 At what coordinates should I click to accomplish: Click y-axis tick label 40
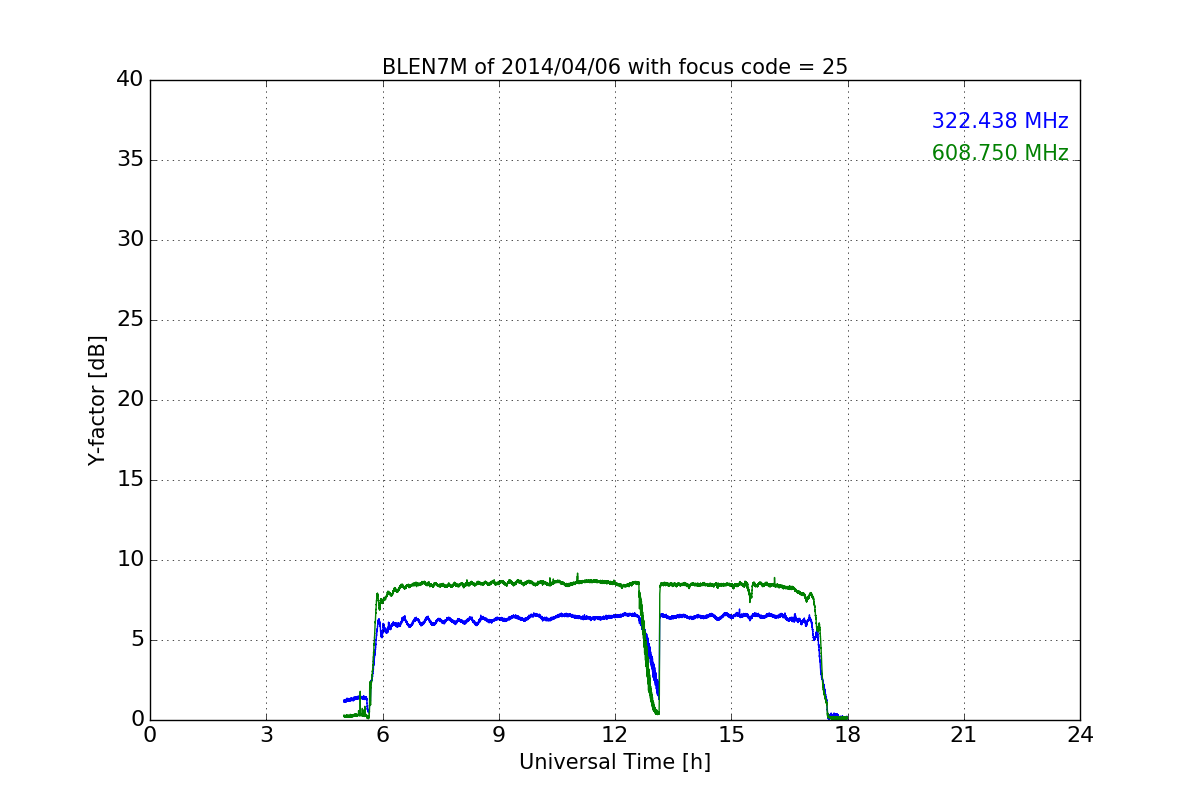(130, 80)
